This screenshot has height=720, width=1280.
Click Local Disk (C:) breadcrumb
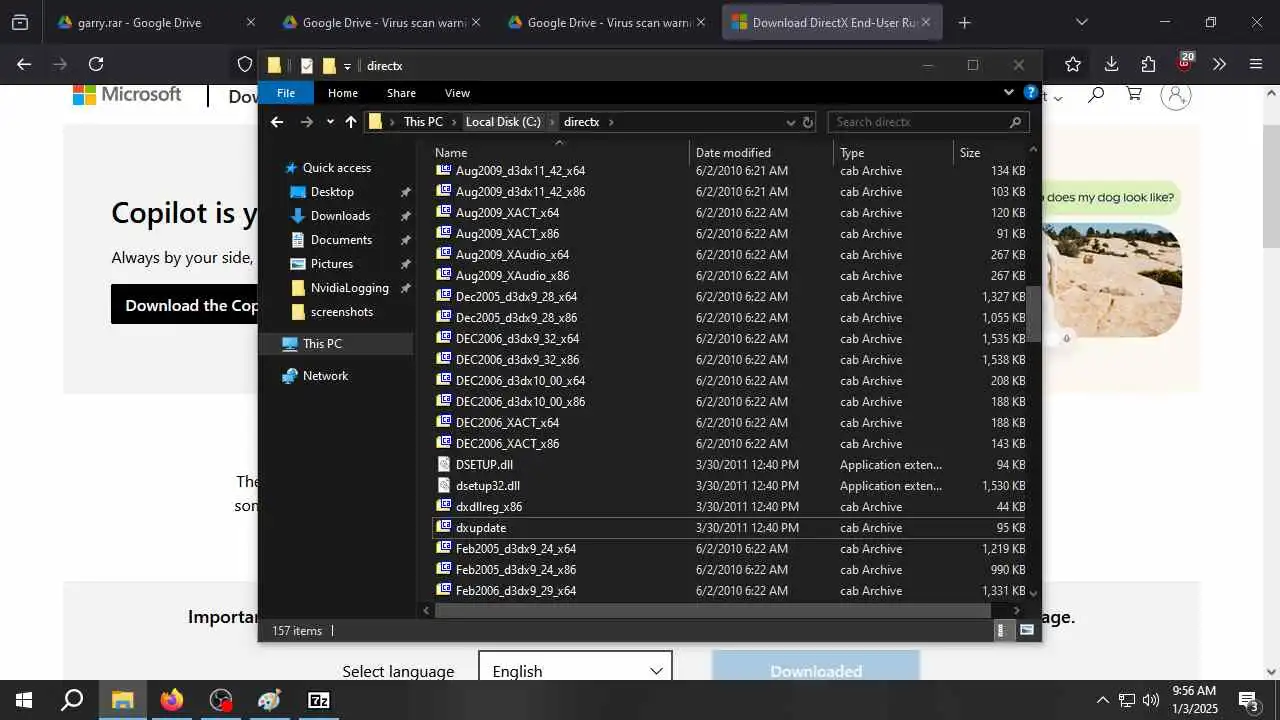(503, 122)
